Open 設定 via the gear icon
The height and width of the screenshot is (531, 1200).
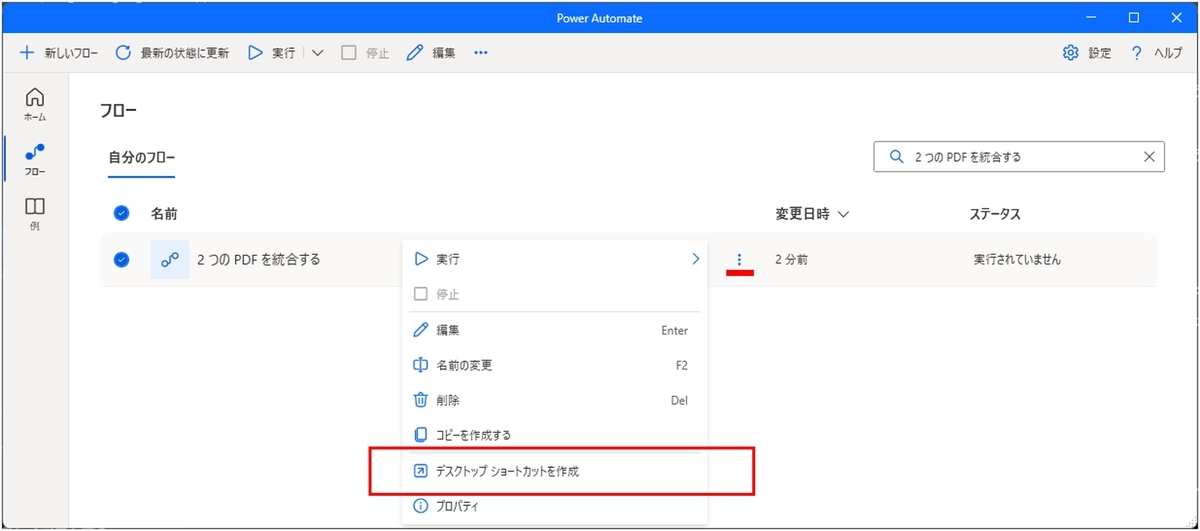click(x=1070, y=53)
